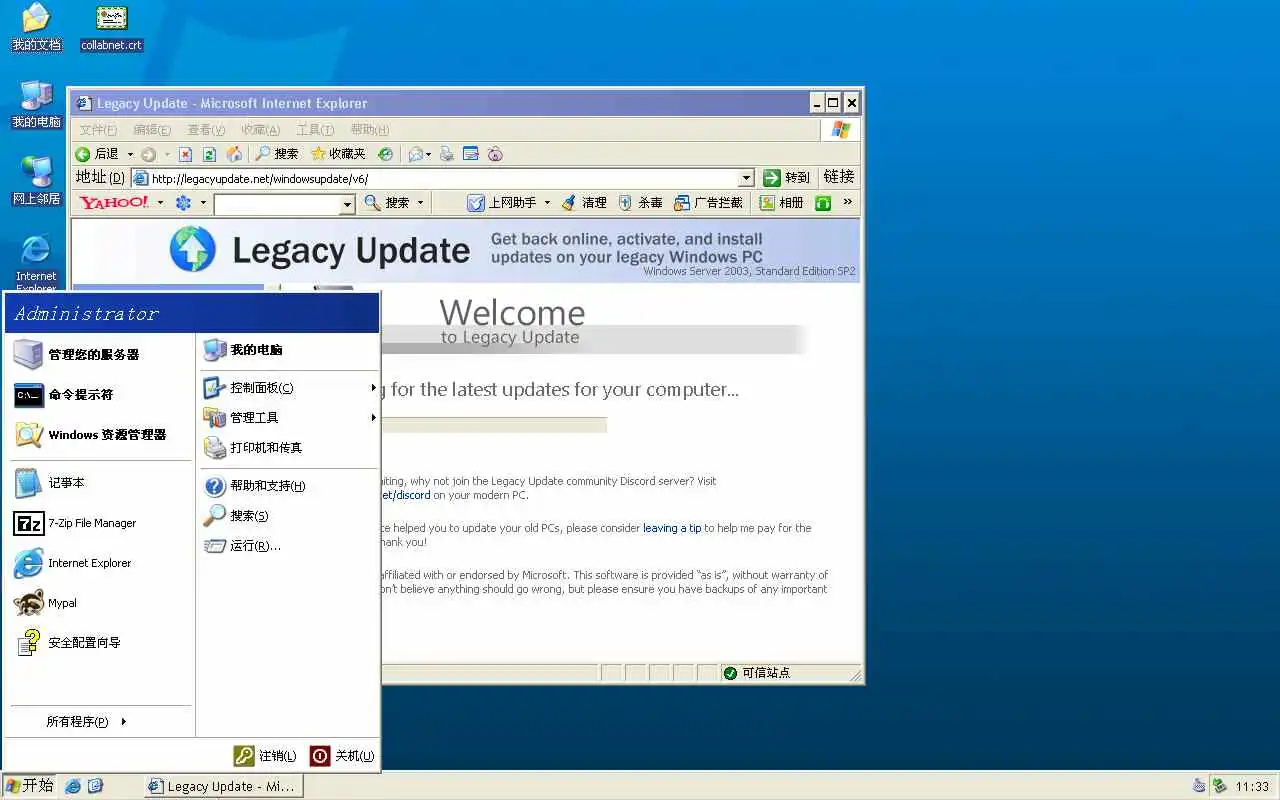
Task: Click the 注销(L) log off button
Action: (266, 756)
